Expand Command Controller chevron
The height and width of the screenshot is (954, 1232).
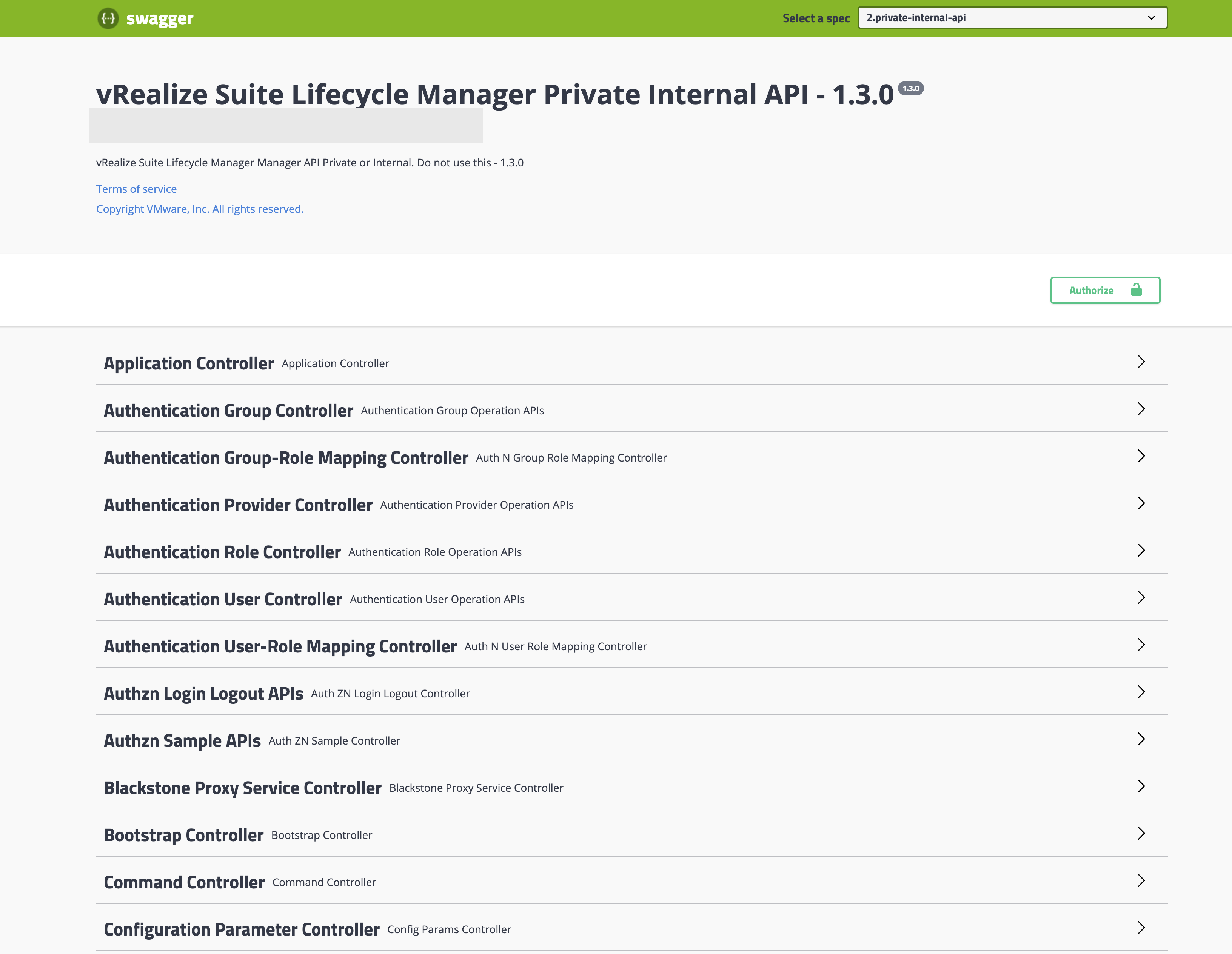coord(1141,880)
